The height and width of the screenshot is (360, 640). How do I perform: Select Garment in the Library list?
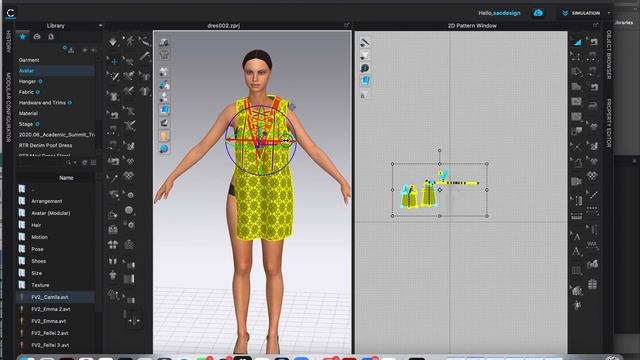[29, 60]
